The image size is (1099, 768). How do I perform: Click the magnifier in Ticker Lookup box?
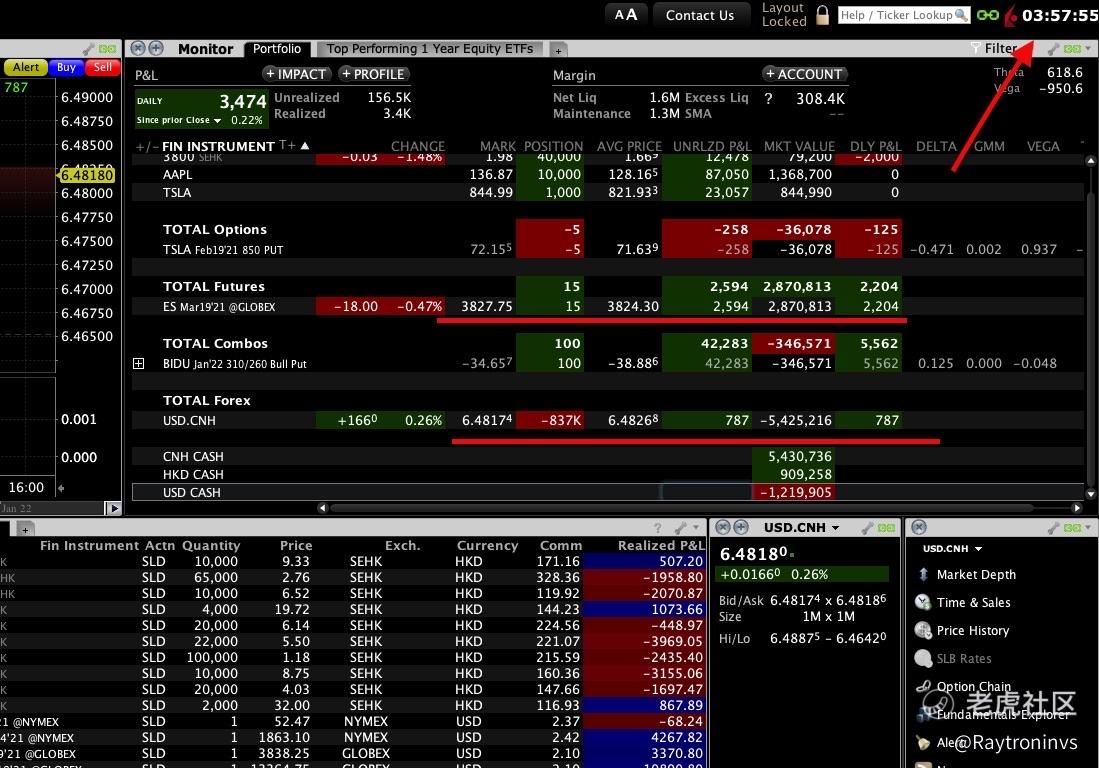click(x=962, y=15)
